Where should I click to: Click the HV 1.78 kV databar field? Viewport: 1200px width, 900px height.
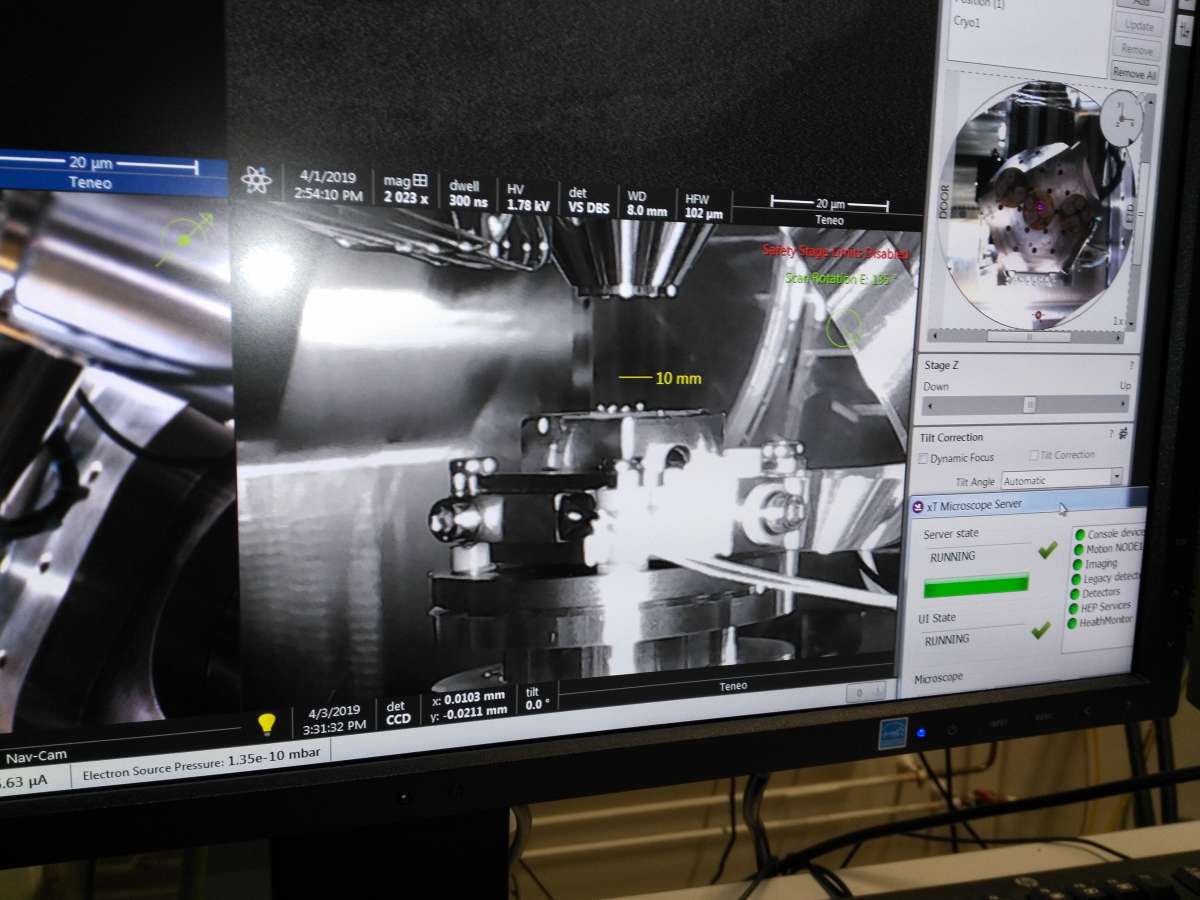[528, 198]
